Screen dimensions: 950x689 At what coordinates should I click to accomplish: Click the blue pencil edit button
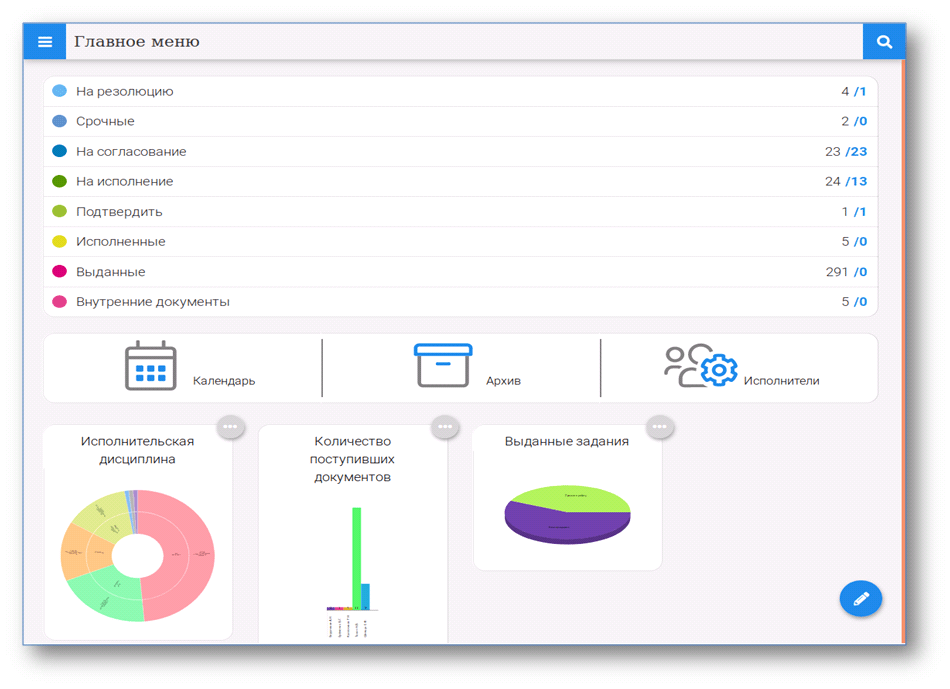(x=860, y=599)
